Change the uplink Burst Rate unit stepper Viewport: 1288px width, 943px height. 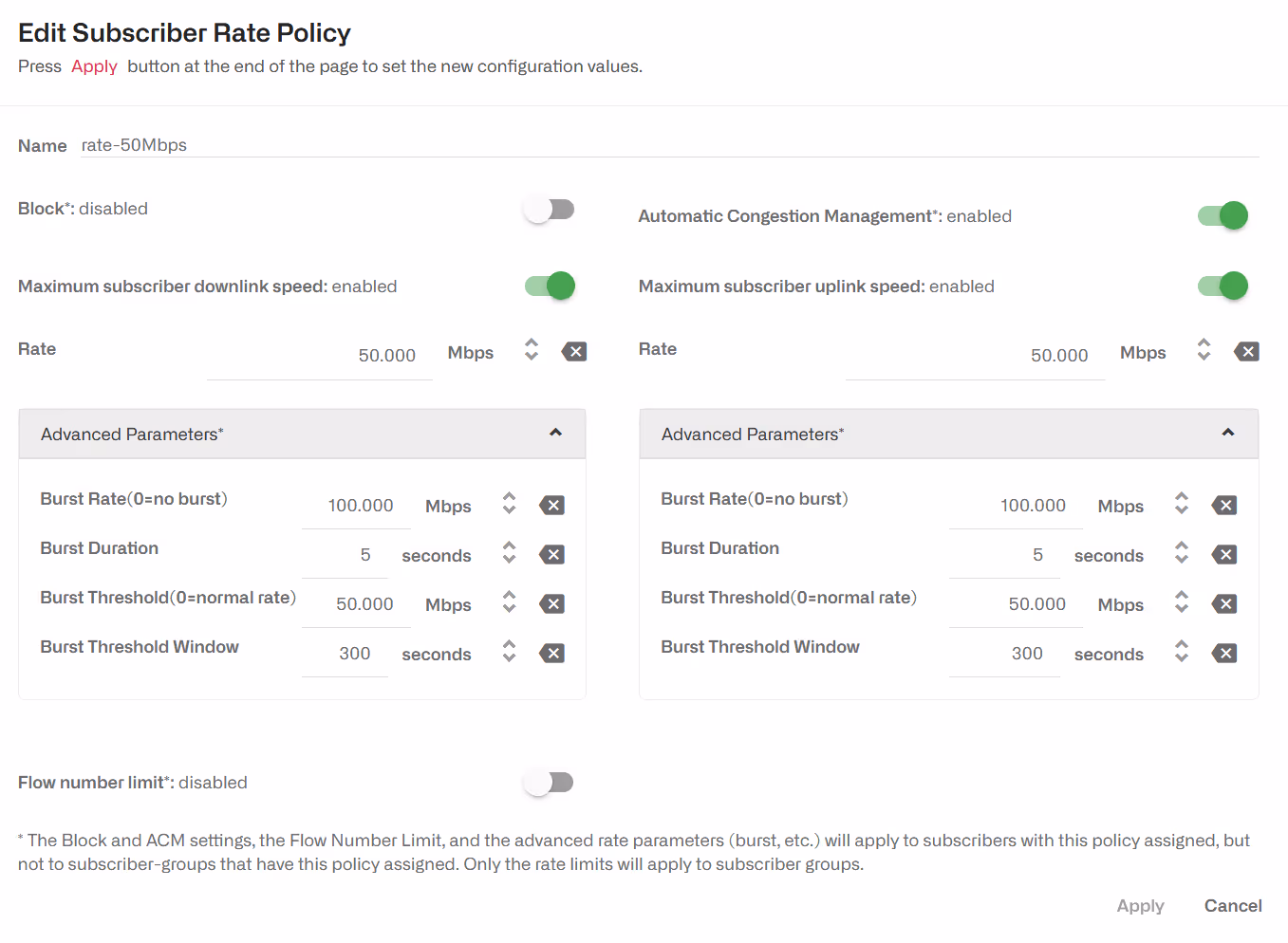[x=1182, y=504]
